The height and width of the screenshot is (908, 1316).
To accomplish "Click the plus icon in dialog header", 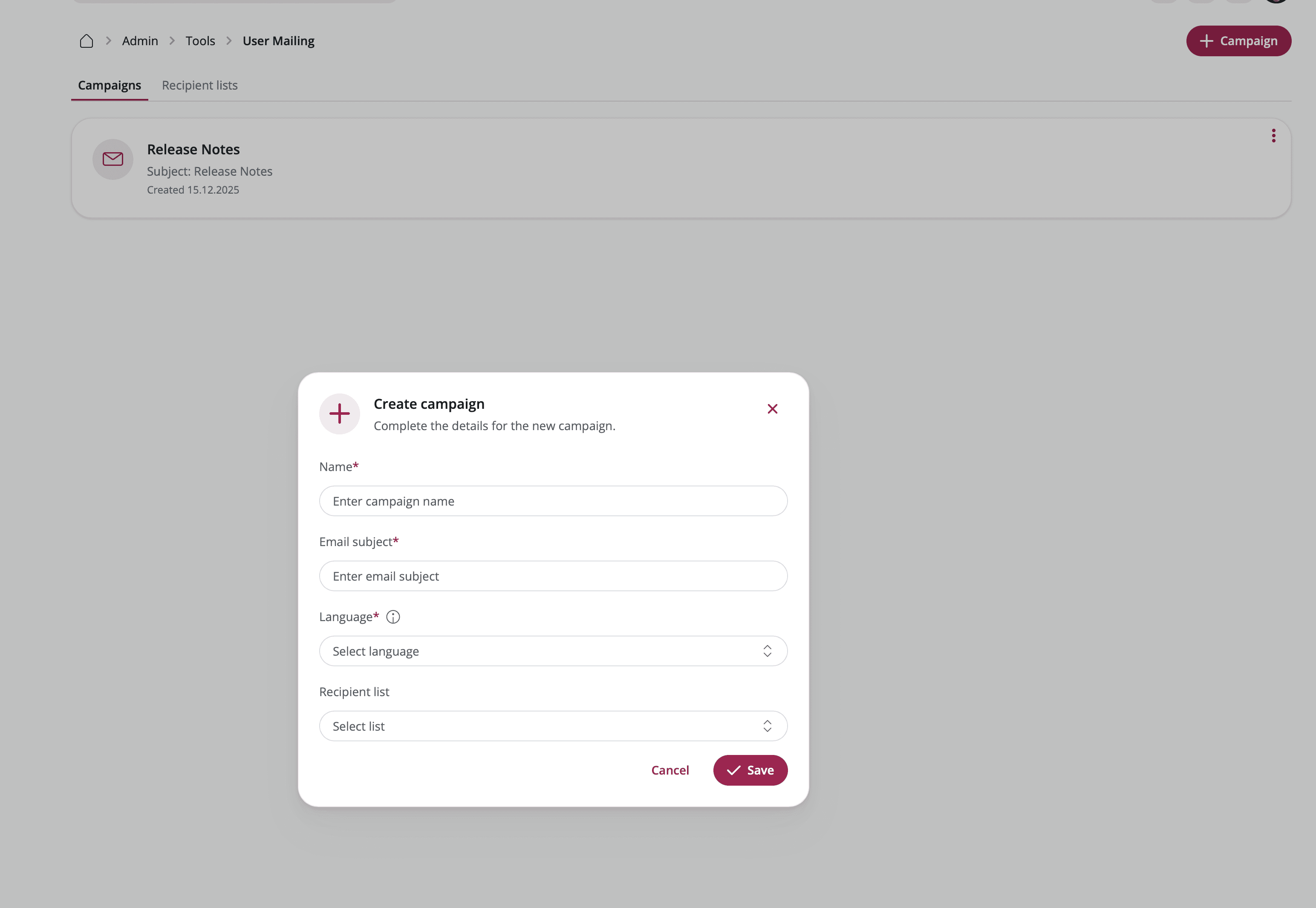I will pos(340,414).
